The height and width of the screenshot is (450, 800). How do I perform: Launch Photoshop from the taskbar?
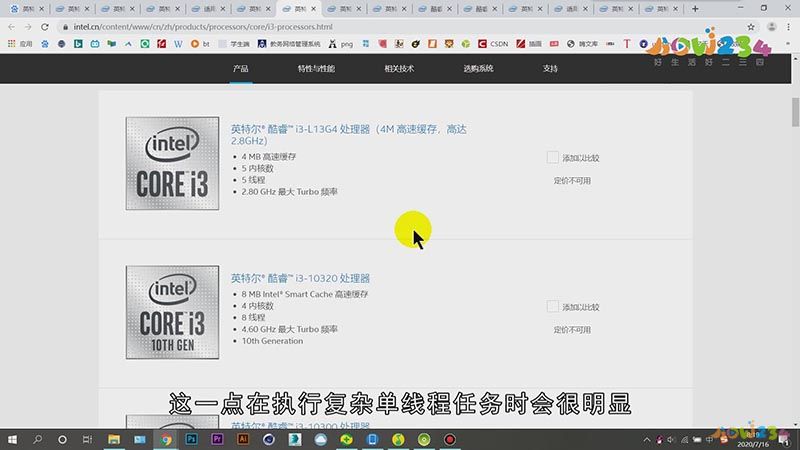tap(191, 439)
